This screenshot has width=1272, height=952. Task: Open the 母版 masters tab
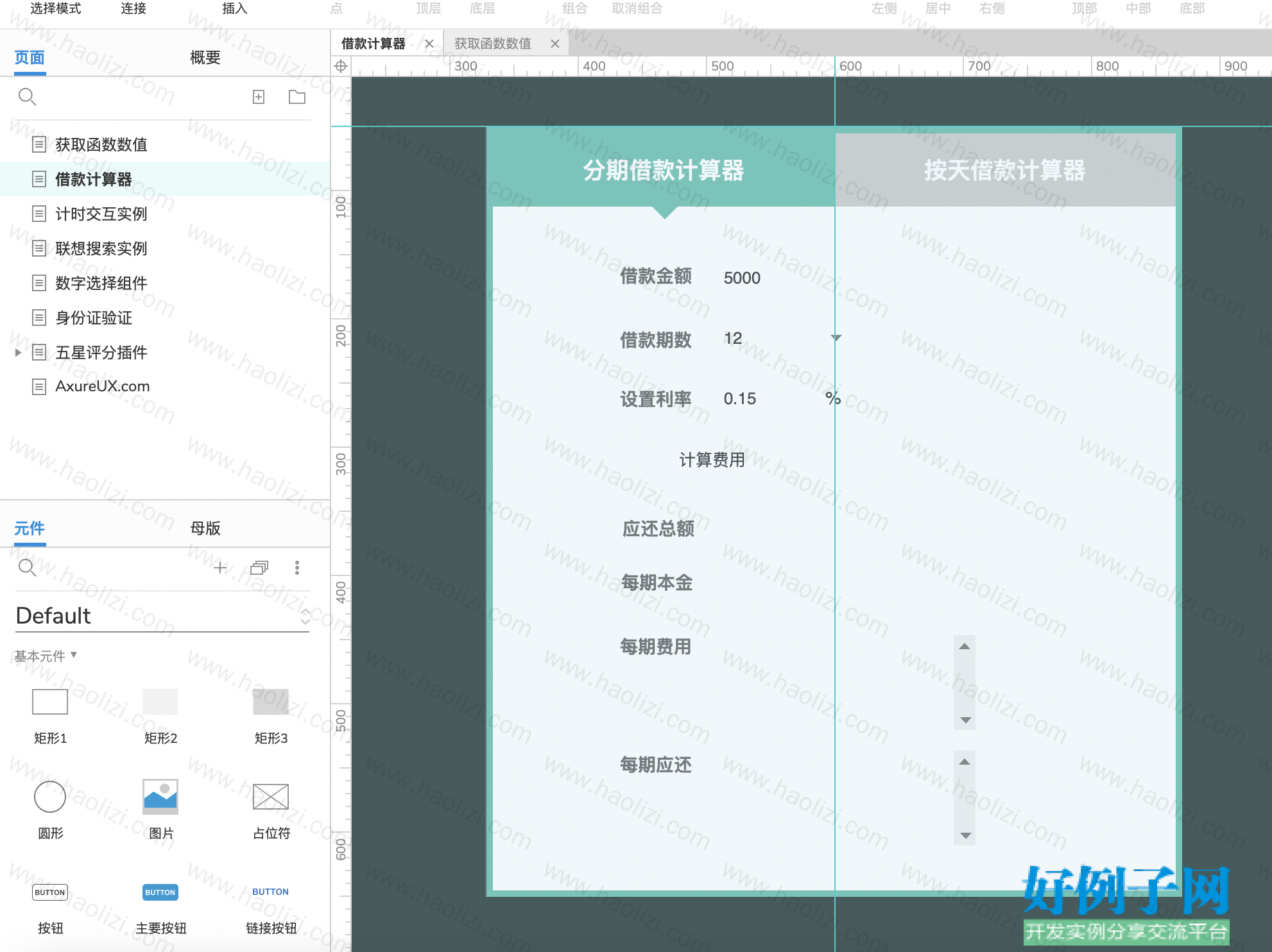point(205,529)
